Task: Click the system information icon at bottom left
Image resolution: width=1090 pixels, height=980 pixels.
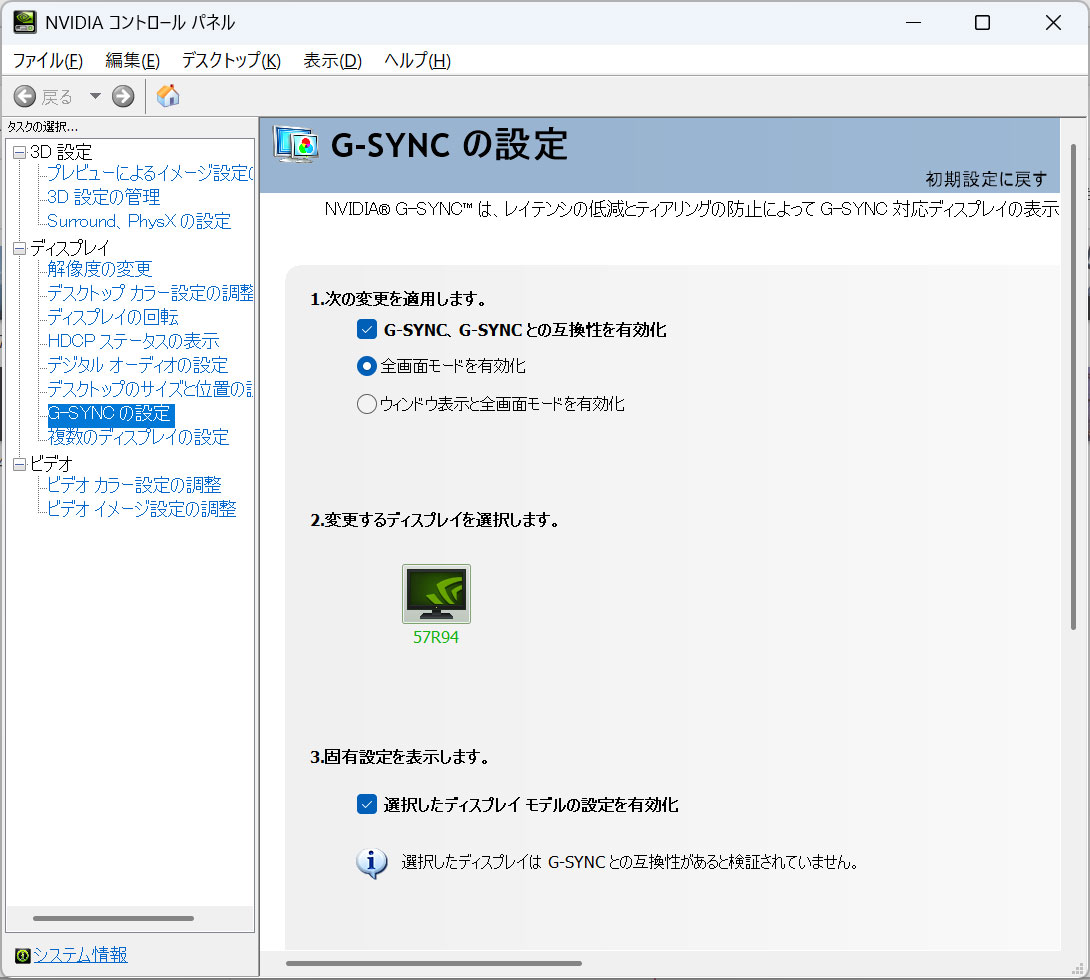Action: point(22,956)
